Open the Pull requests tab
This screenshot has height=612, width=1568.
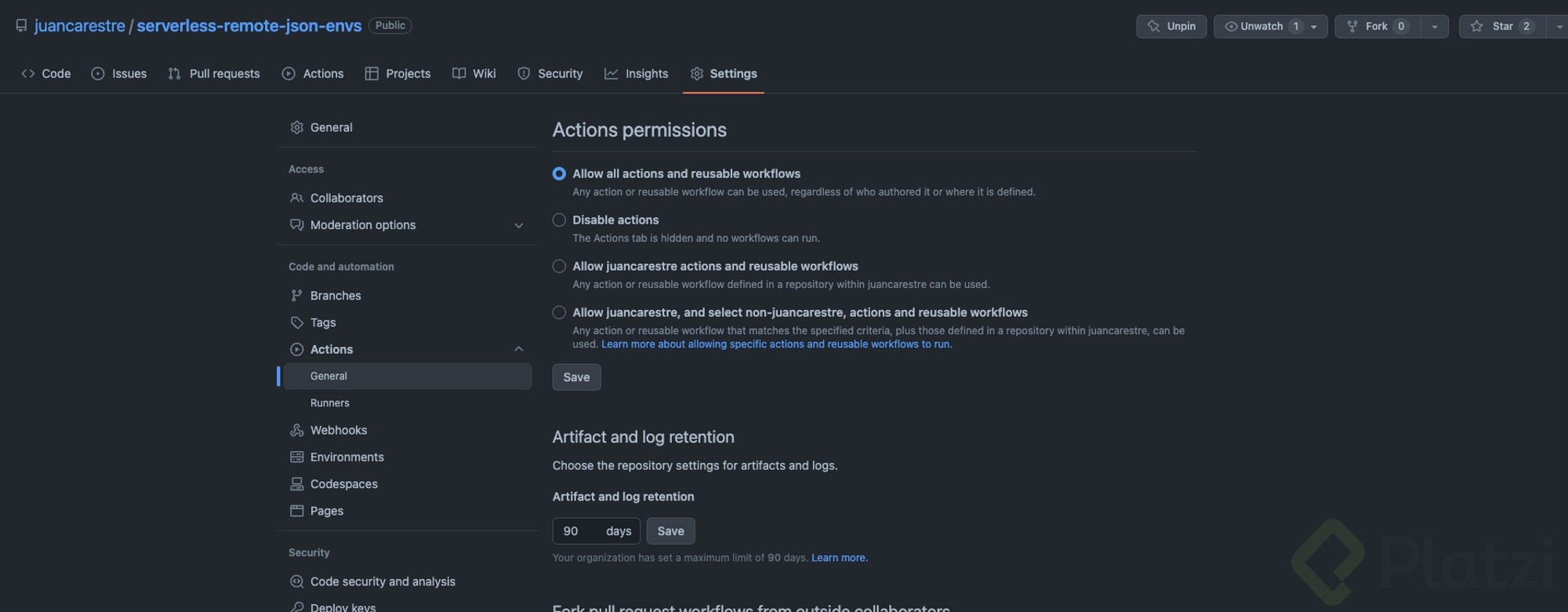(x=214, y=74)
